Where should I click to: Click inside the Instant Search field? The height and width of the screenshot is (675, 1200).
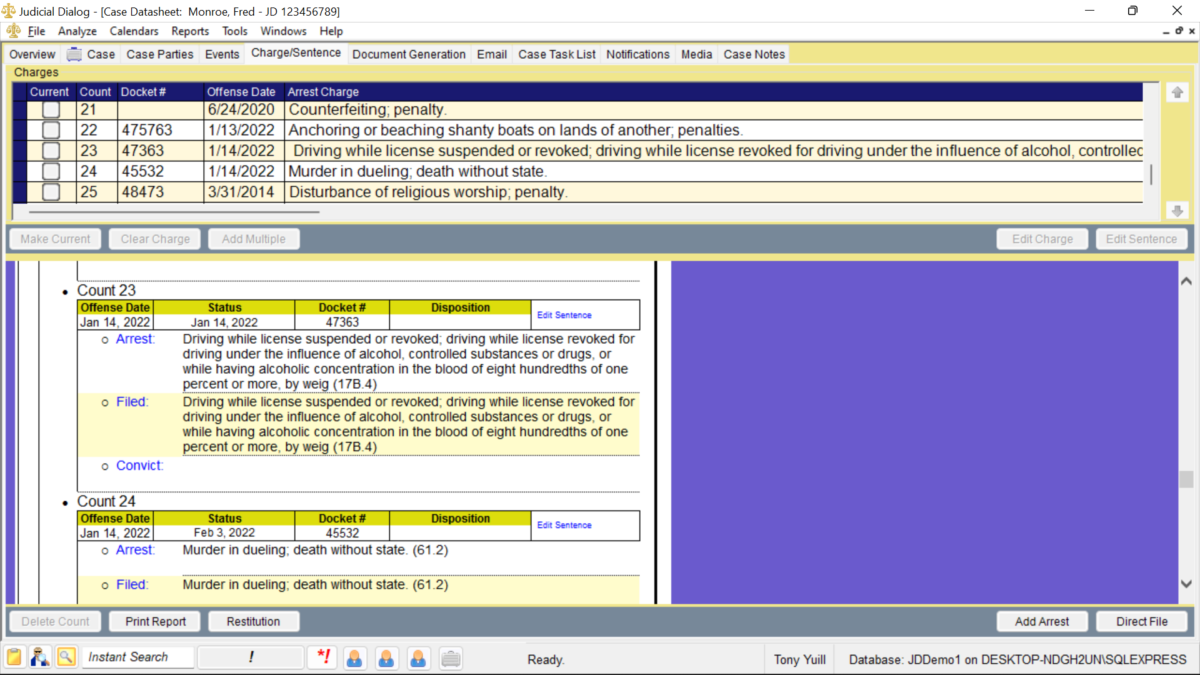tap(138, 657)
